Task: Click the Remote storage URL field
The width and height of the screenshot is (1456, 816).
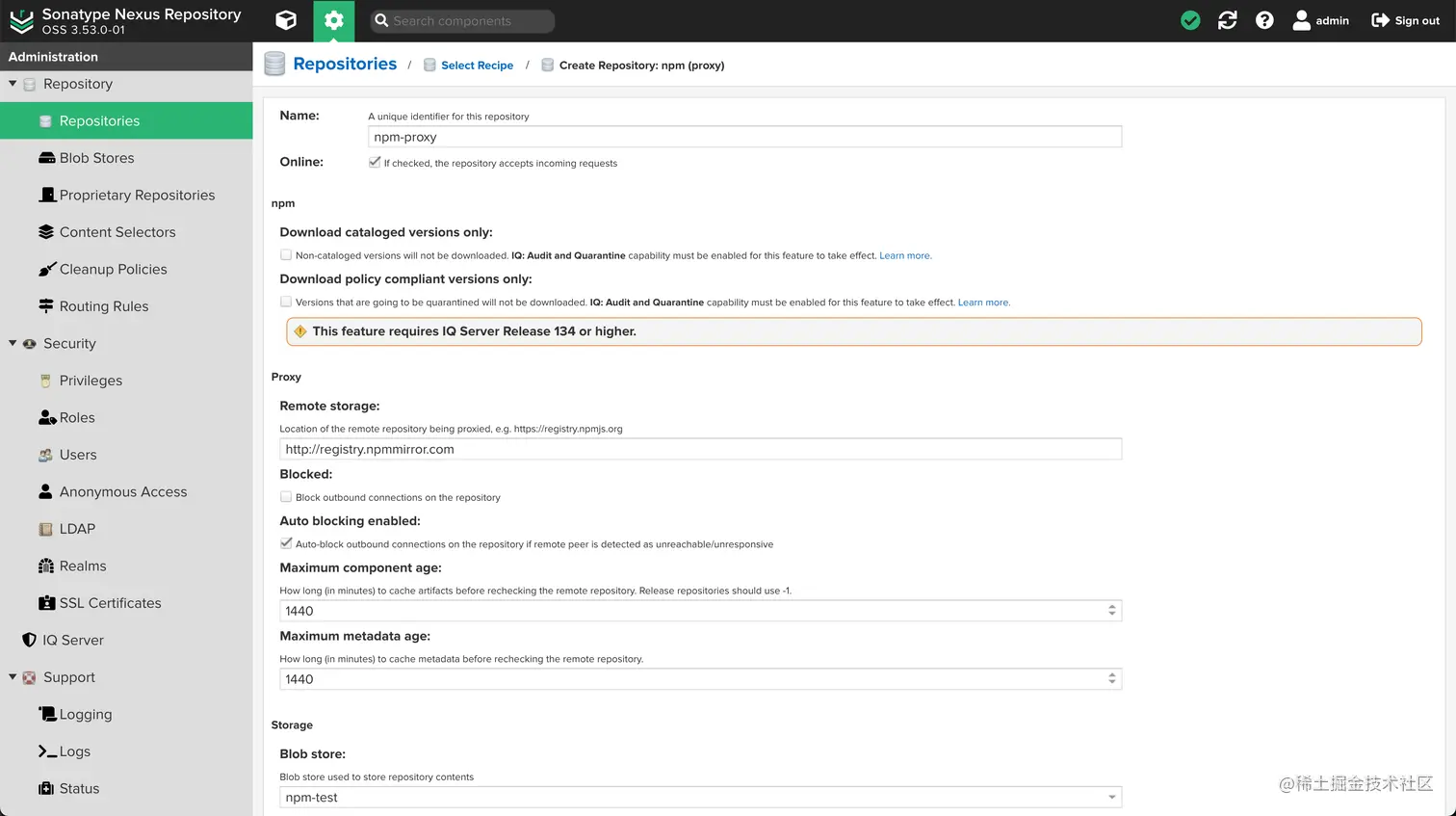Action: click(701, 449)
